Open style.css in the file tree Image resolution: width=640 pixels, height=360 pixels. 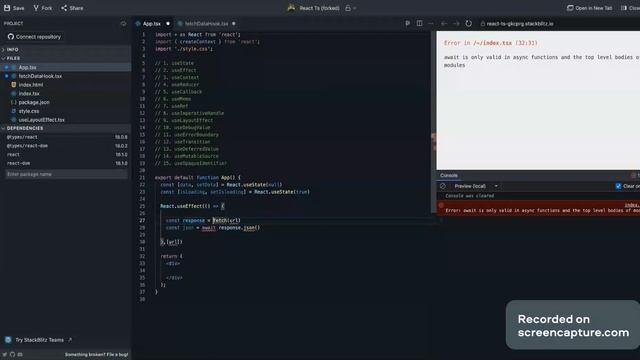(29, 111)
